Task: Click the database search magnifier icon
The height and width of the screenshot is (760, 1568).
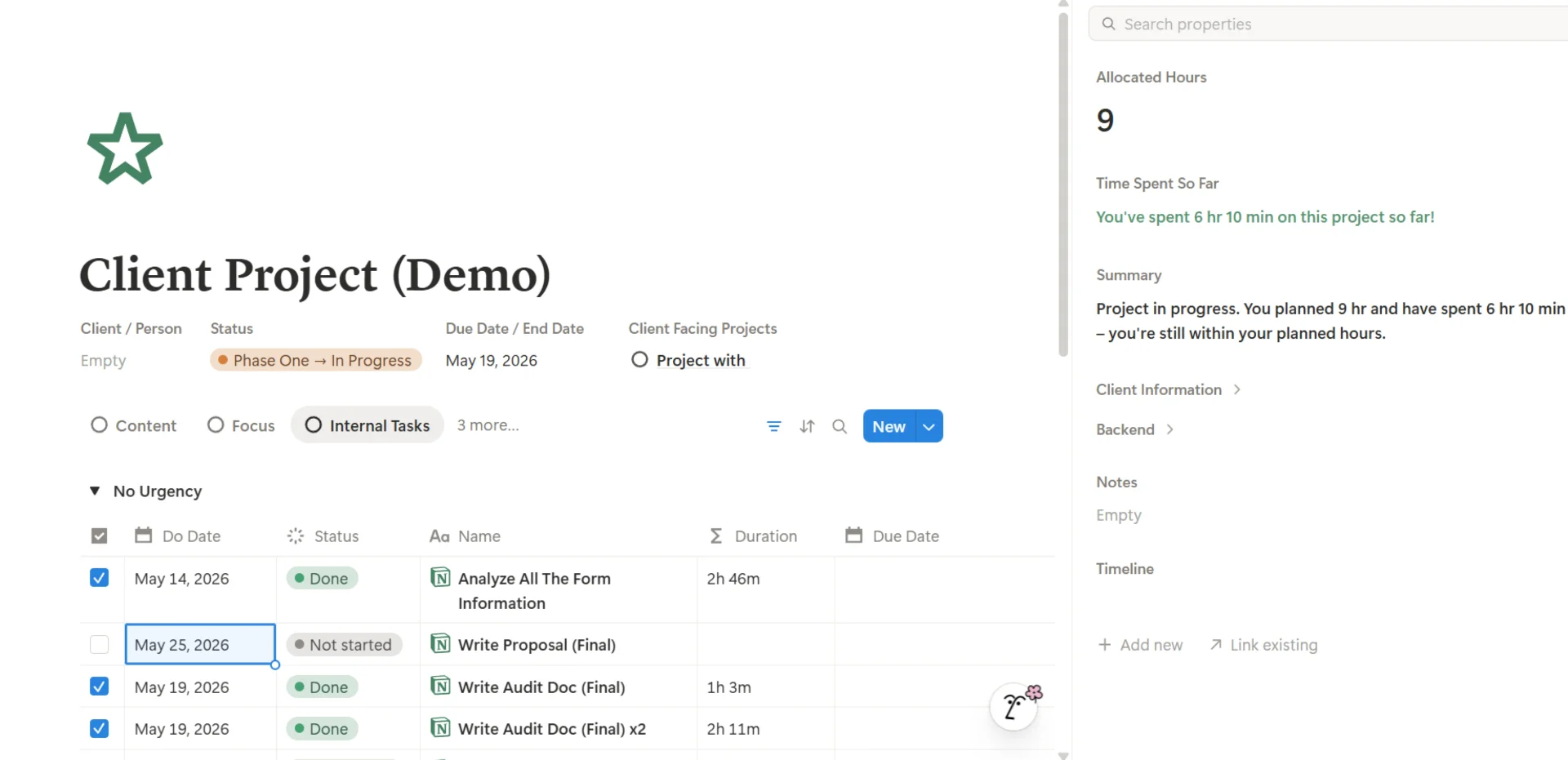Action: pos(840,426)
